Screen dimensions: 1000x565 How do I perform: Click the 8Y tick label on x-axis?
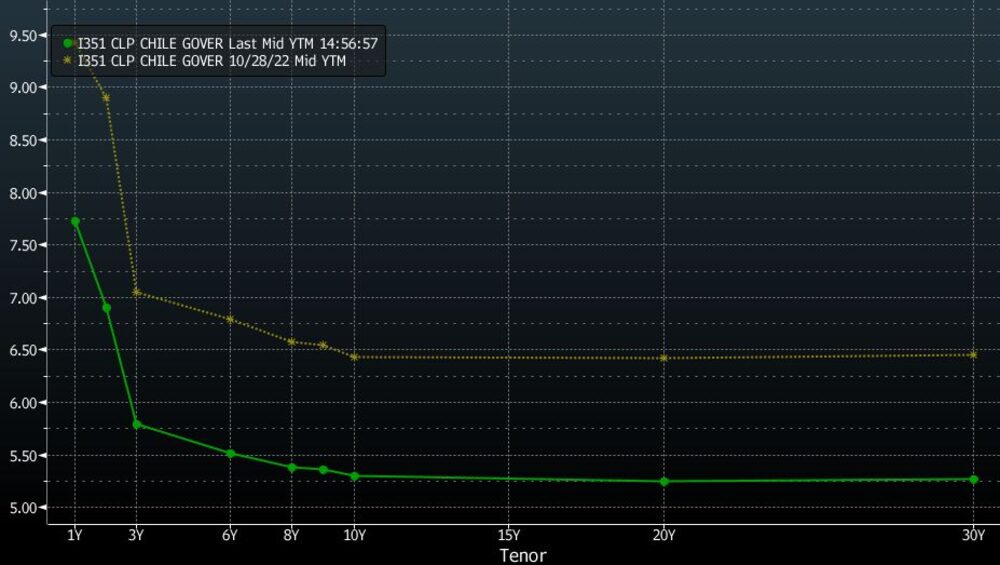tap(292, 536)
